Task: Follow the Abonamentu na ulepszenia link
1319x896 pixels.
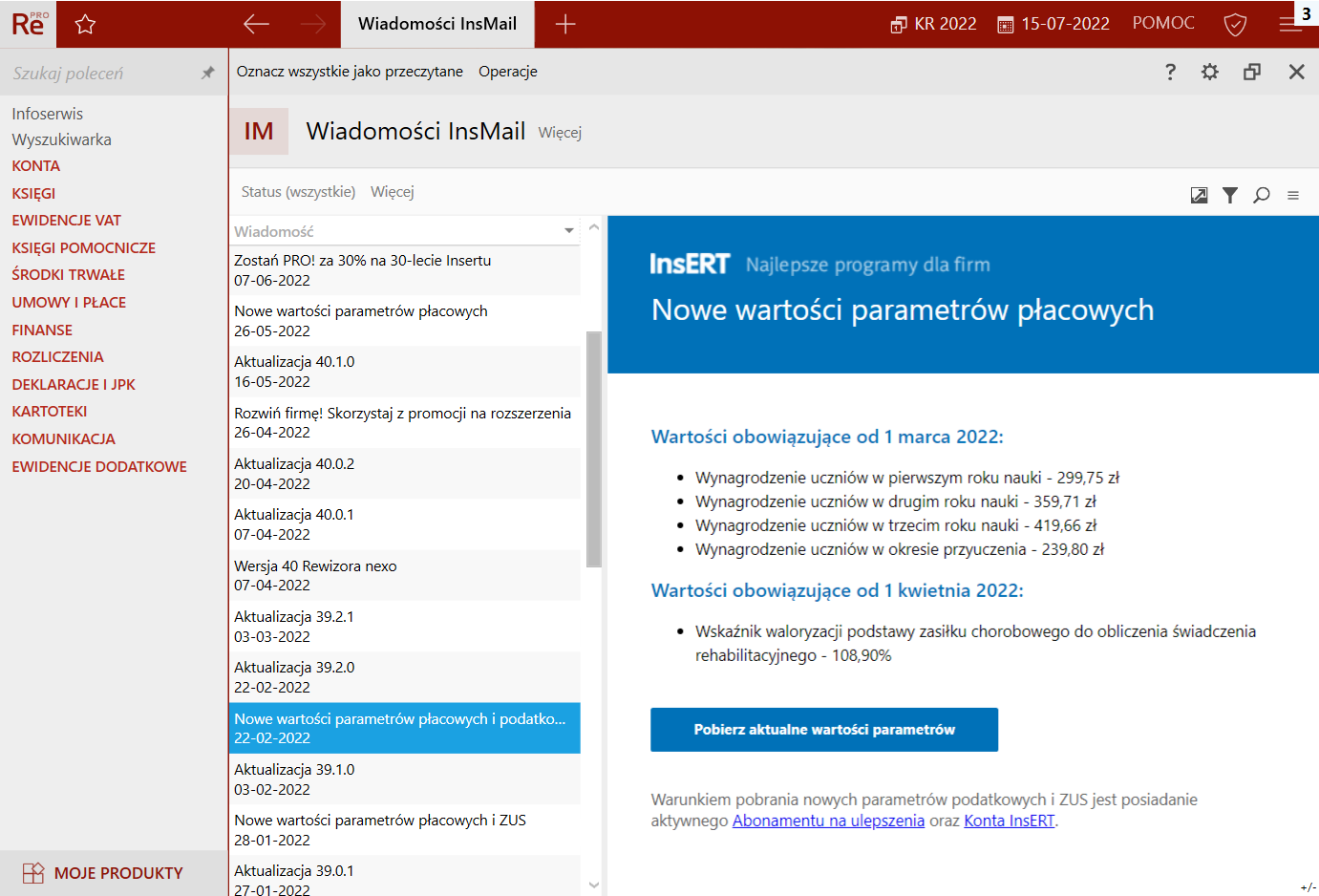Action: (828, 821)
